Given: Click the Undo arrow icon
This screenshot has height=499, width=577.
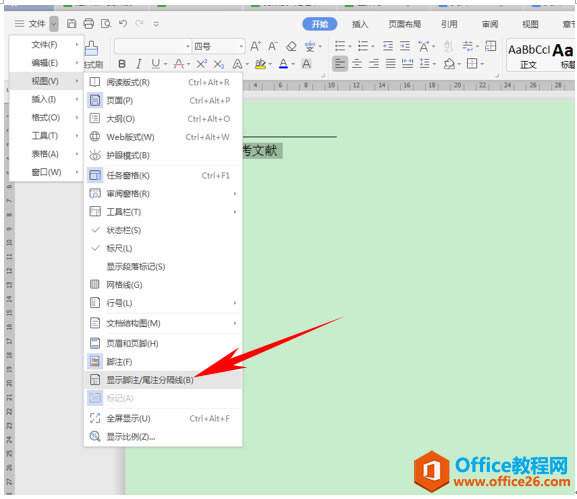Looking at the screenshot, I should tap(123, 24).
